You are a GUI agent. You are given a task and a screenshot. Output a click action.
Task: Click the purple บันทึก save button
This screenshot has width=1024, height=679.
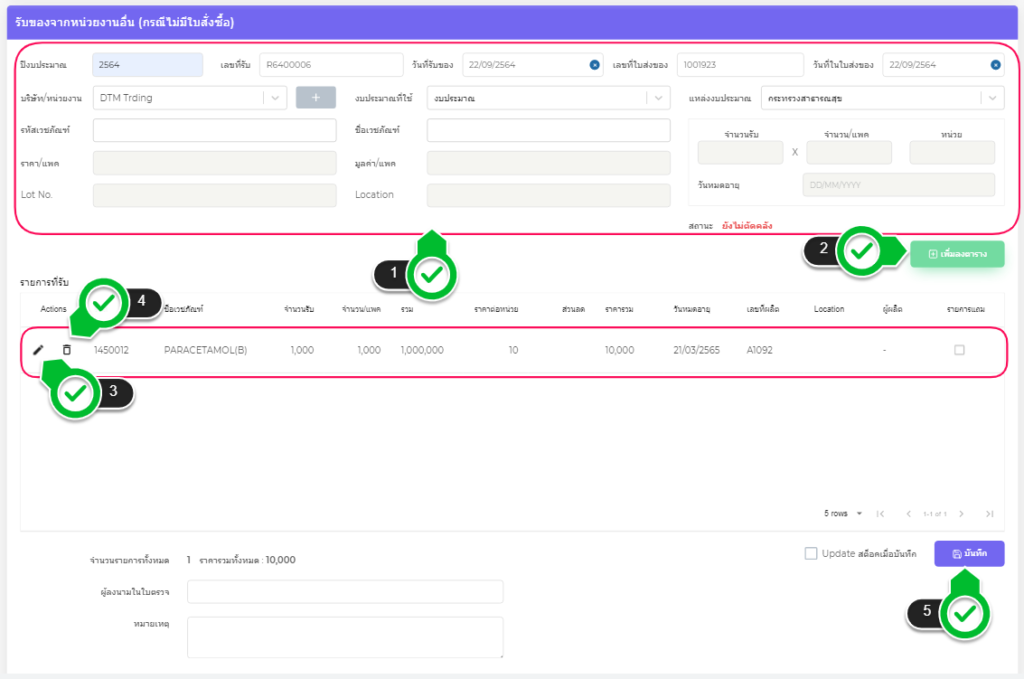coord(969,554)
